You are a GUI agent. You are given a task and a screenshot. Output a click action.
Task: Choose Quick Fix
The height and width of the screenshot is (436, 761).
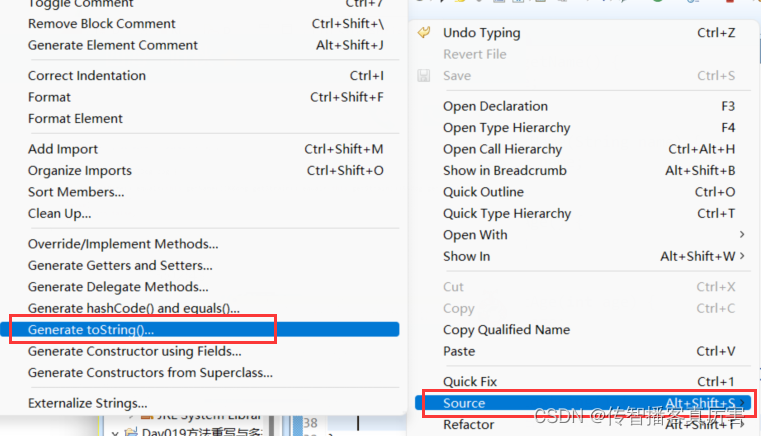click(583, 382)
